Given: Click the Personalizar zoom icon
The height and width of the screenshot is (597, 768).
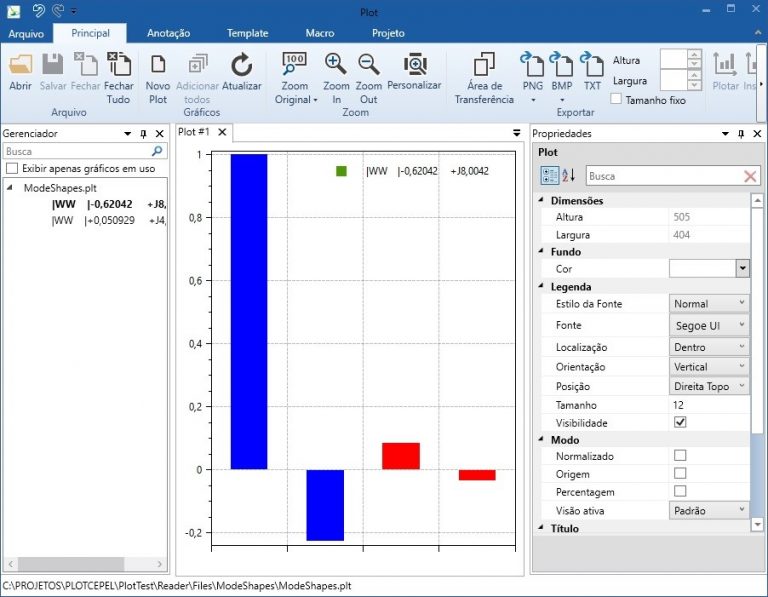Looking at the screenshot, I should click(x=414, y=66).
